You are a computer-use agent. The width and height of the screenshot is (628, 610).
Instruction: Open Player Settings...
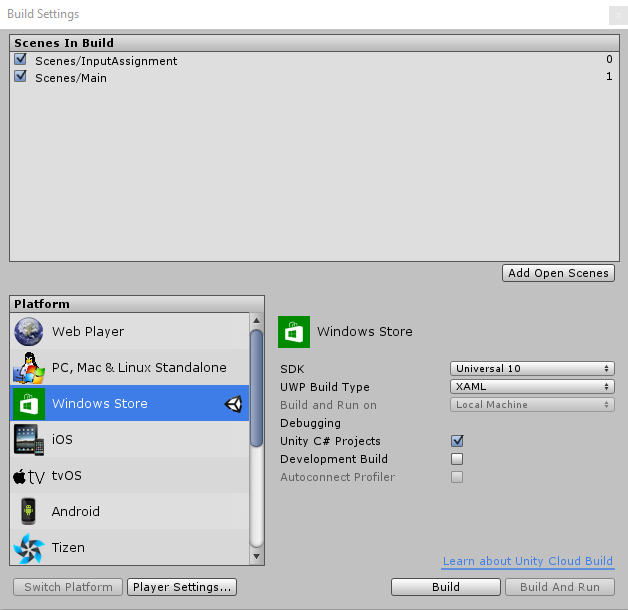tap(182, 587)
